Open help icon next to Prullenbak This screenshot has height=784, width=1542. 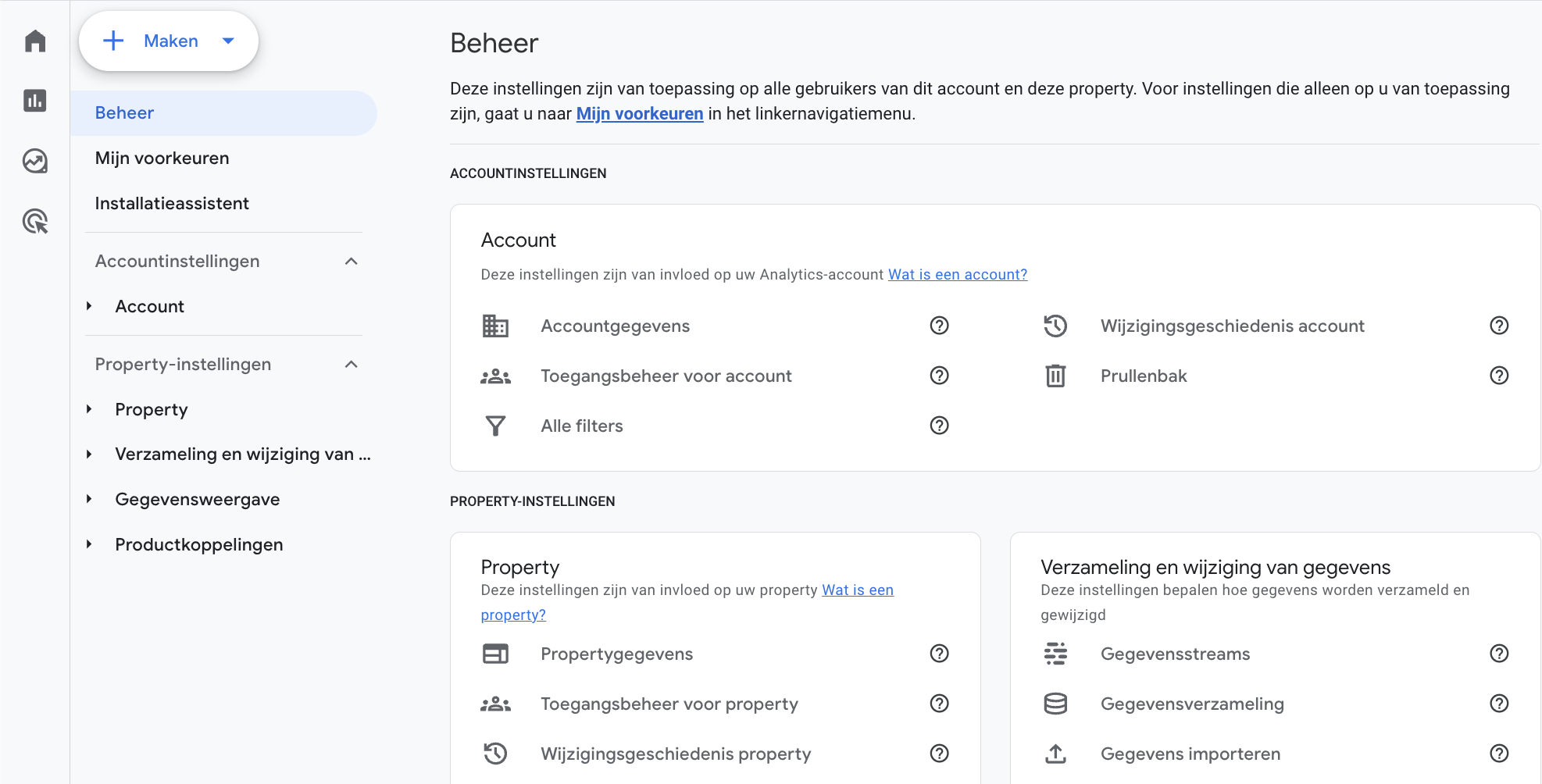(1499, 376)
